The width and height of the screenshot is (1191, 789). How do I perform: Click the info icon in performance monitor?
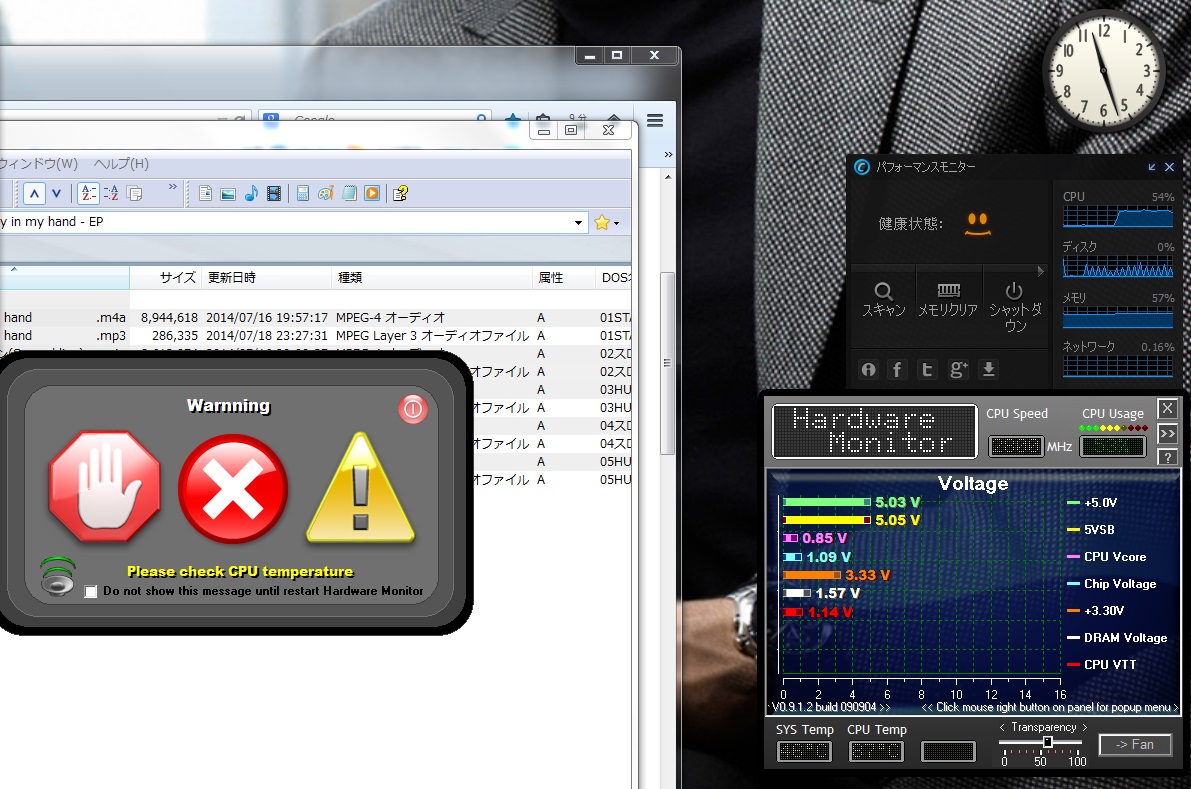(x=868, y=370)
